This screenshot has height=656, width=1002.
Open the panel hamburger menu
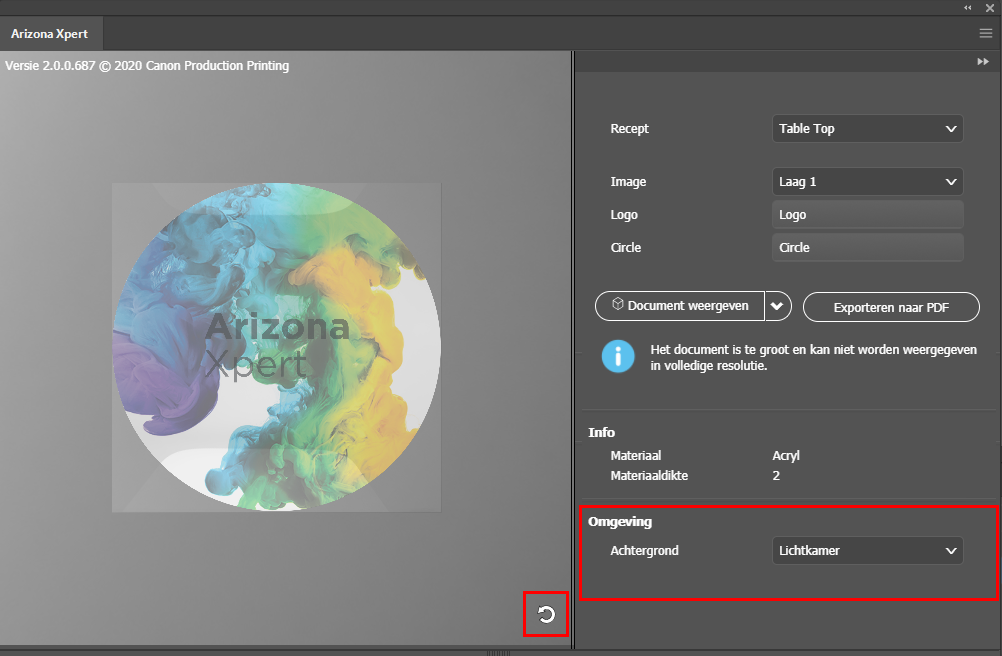point(985,33)
